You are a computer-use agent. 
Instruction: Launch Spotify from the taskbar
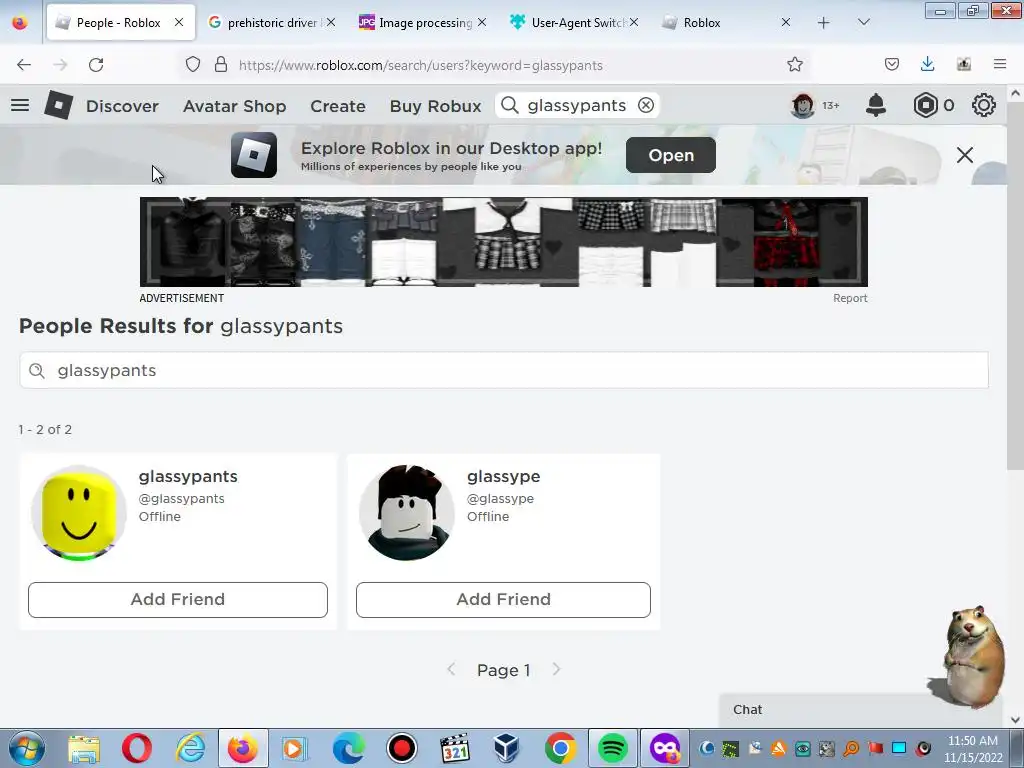(613, 748)
